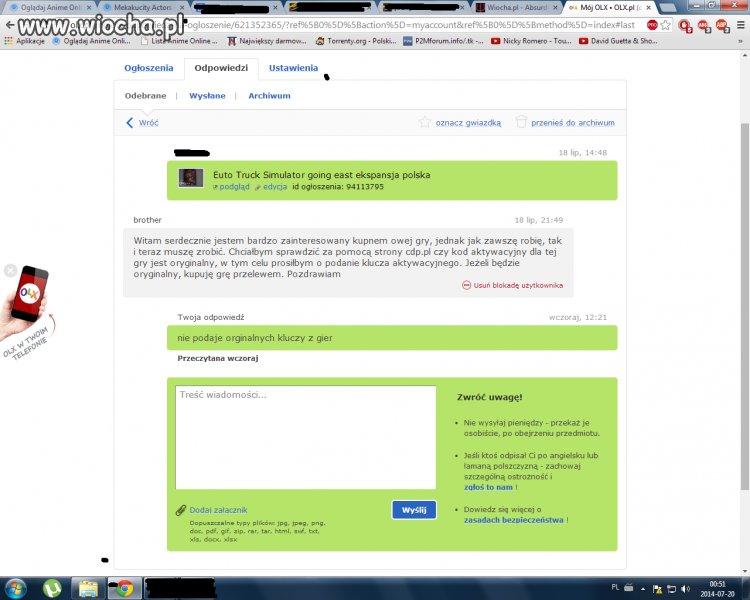750x600 pixels.
Task: Click the listing thumbnail image
Action: (191, 178)
